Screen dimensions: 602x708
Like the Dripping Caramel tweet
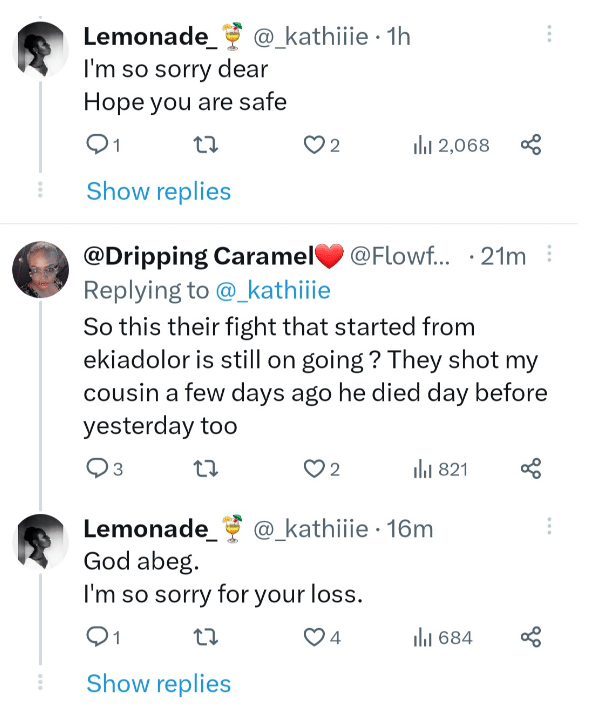click(316, 468)
